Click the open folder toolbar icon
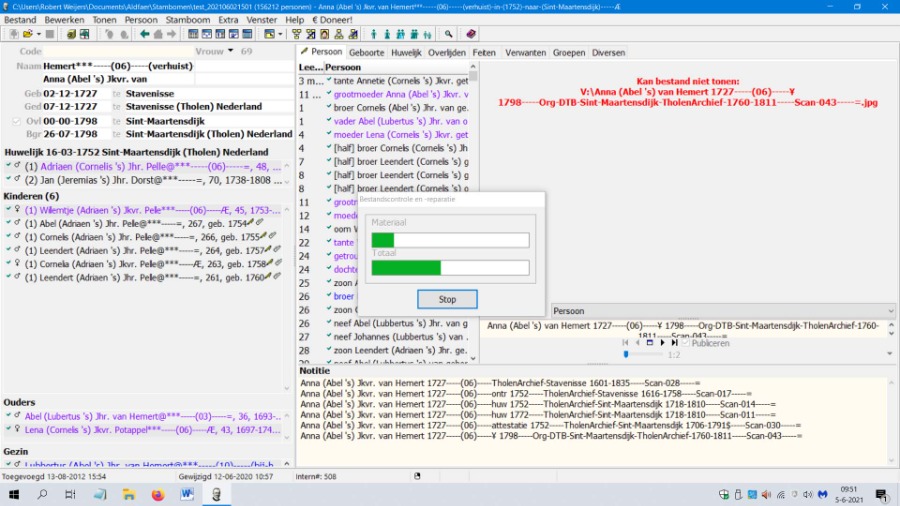This screenshot has height=506, width=900. [27, 34]
